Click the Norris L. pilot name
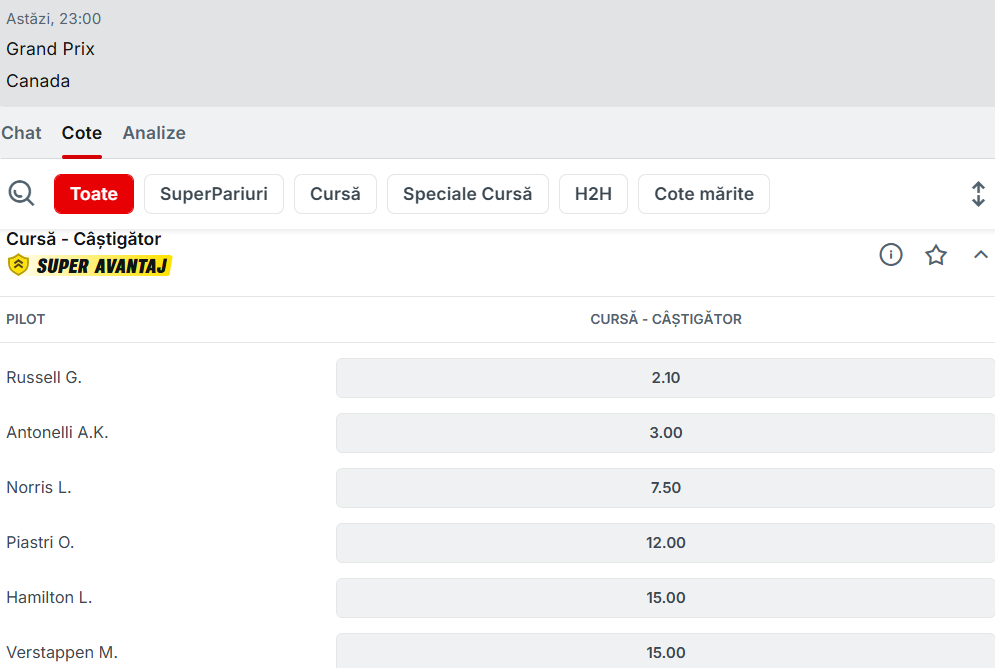 [39, 487]
